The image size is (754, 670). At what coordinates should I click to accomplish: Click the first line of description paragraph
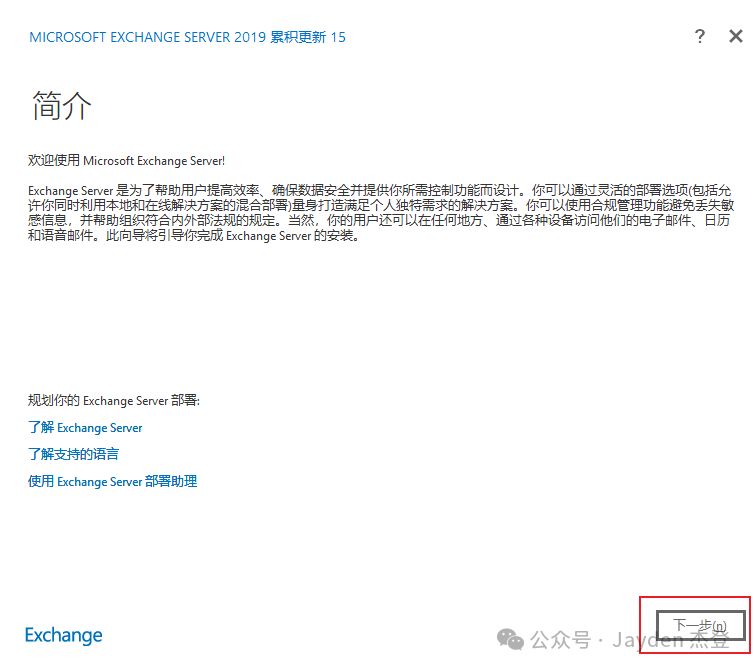point(380,189)
